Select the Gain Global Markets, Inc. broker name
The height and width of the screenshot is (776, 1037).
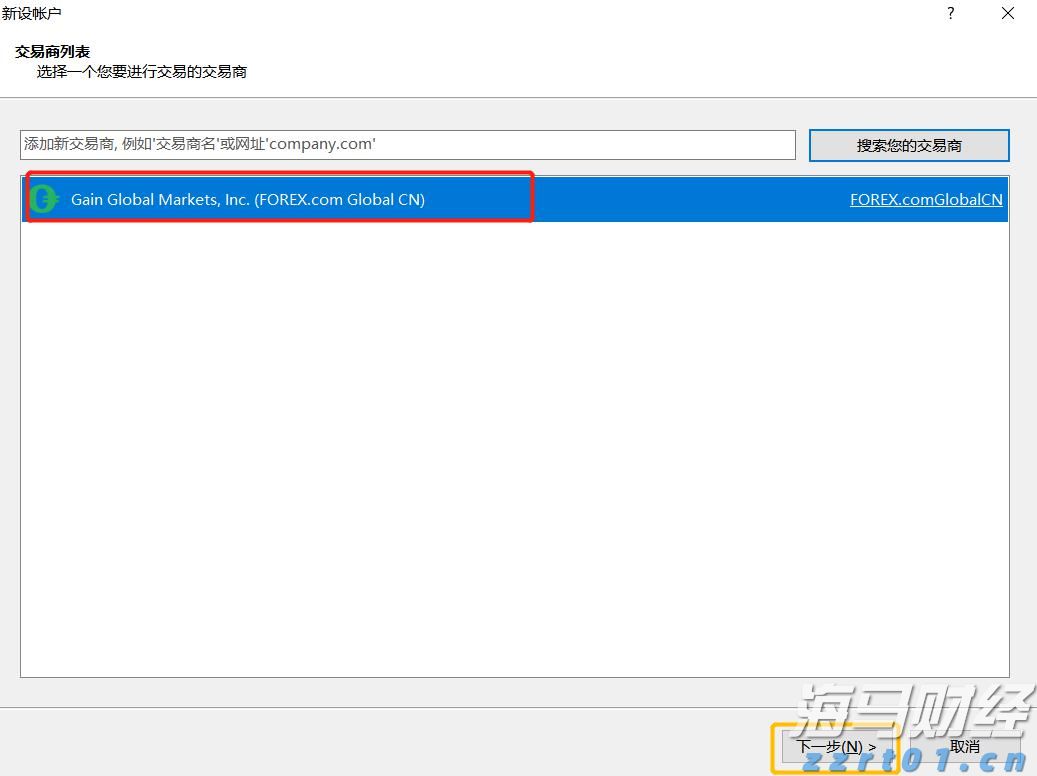160,199
